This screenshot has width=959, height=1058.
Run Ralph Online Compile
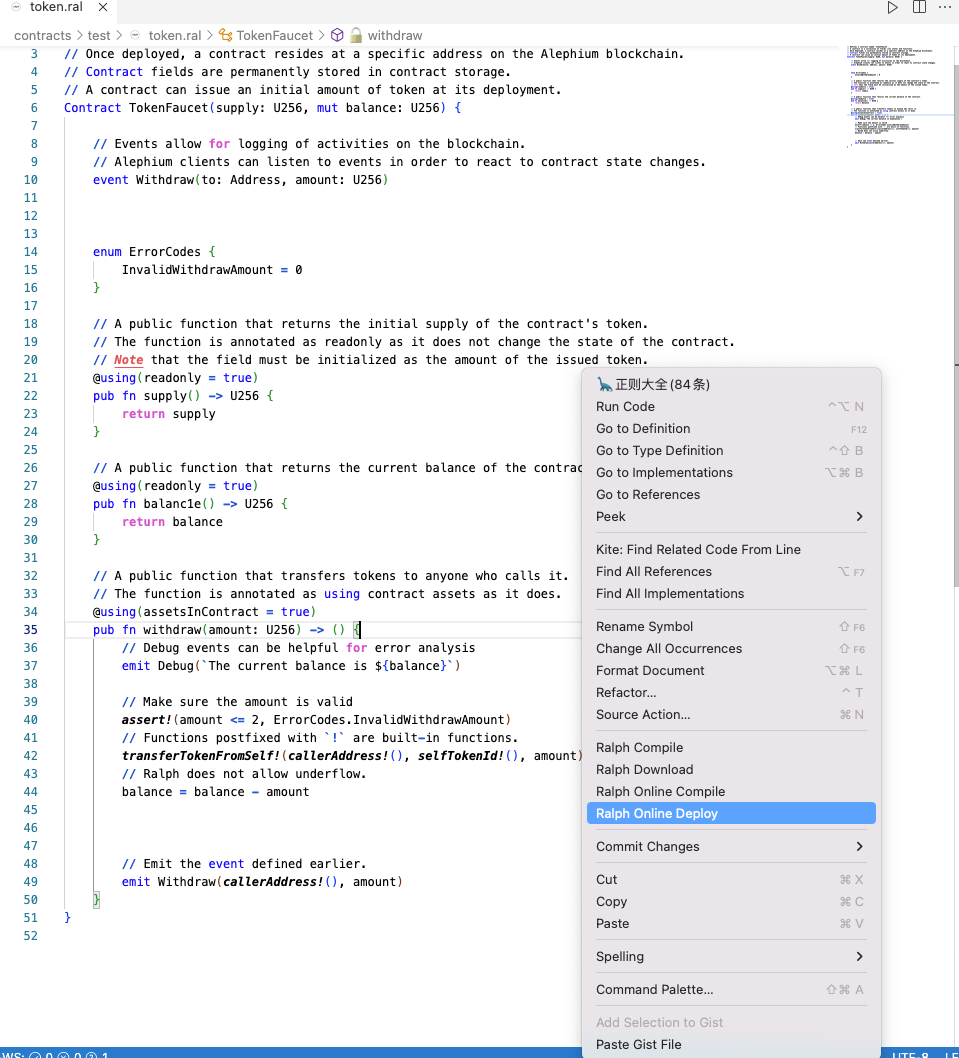pos(732,791)
